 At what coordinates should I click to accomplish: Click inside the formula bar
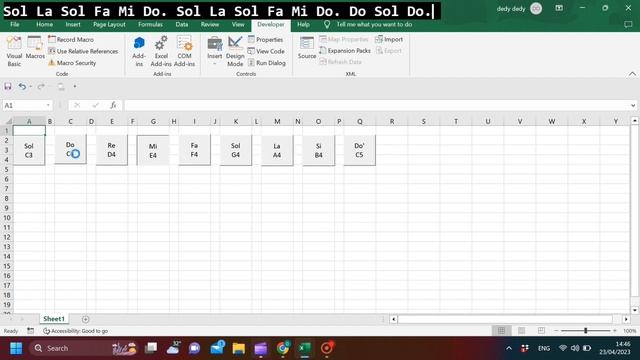pos(377,105)
